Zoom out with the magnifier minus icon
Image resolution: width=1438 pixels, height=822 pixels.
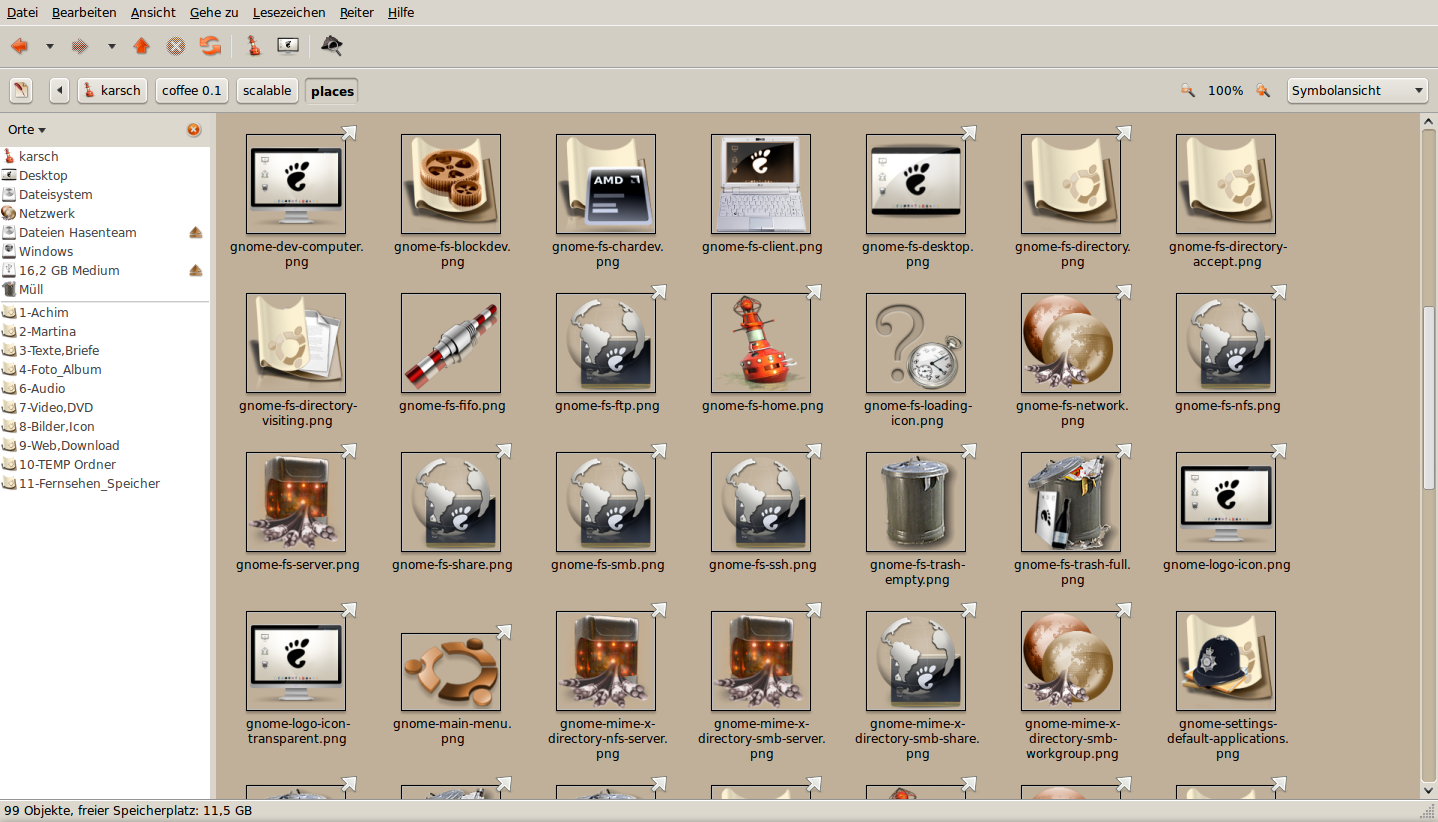1187,90
